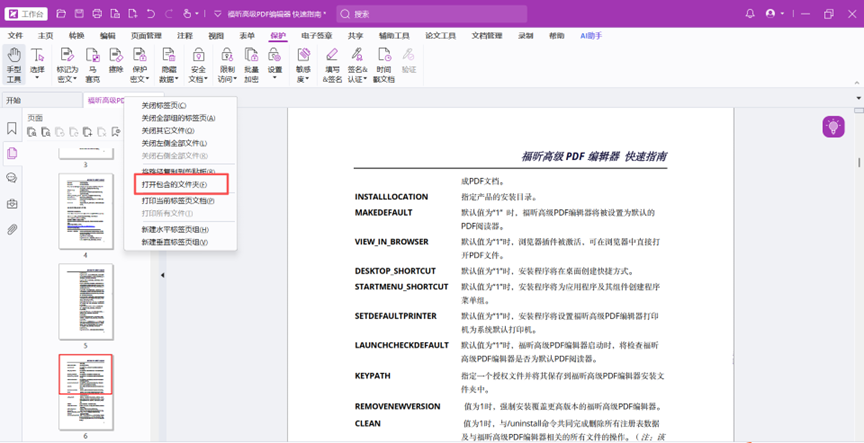The height and width of the screenshot is (443, 864).
Task: Open the AI助手 tab
Action: (x=591, y=36)
